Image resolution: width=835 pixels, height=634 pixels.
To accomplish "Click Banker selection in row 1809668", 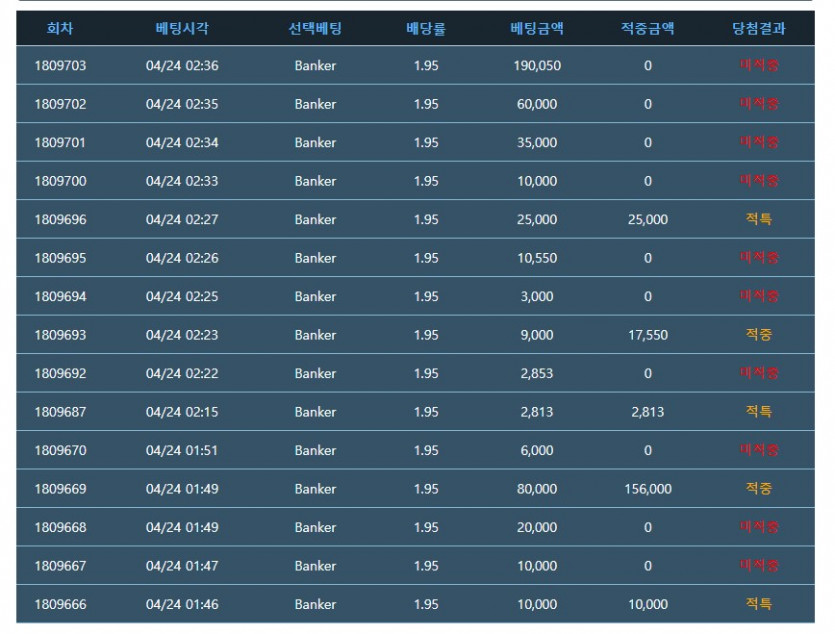I will point(315,527).
